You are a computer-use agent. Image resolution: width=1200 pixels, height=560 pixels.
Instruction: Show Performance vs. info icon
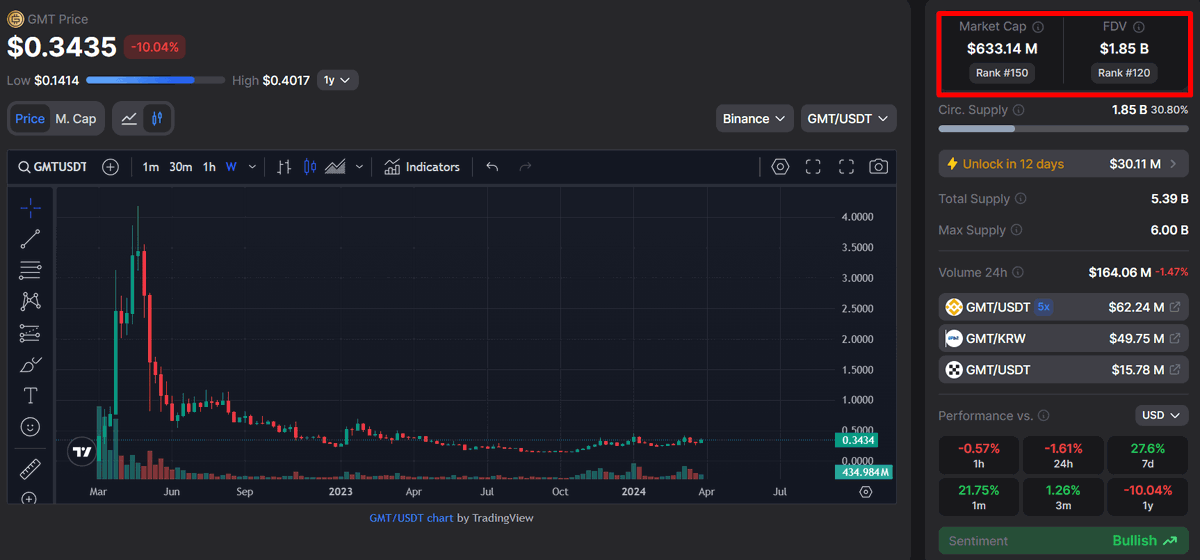1043,415
